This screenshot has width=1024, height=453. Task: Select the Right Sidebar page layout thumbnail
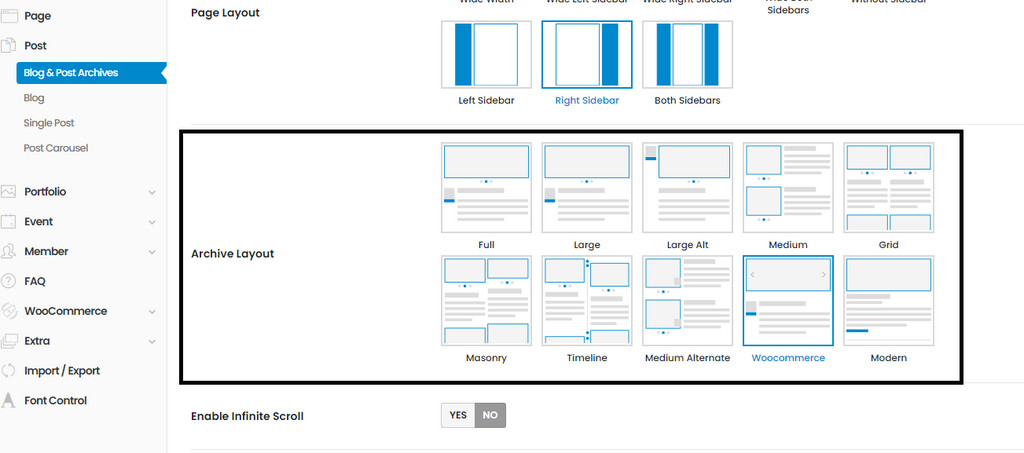(586, 54)
